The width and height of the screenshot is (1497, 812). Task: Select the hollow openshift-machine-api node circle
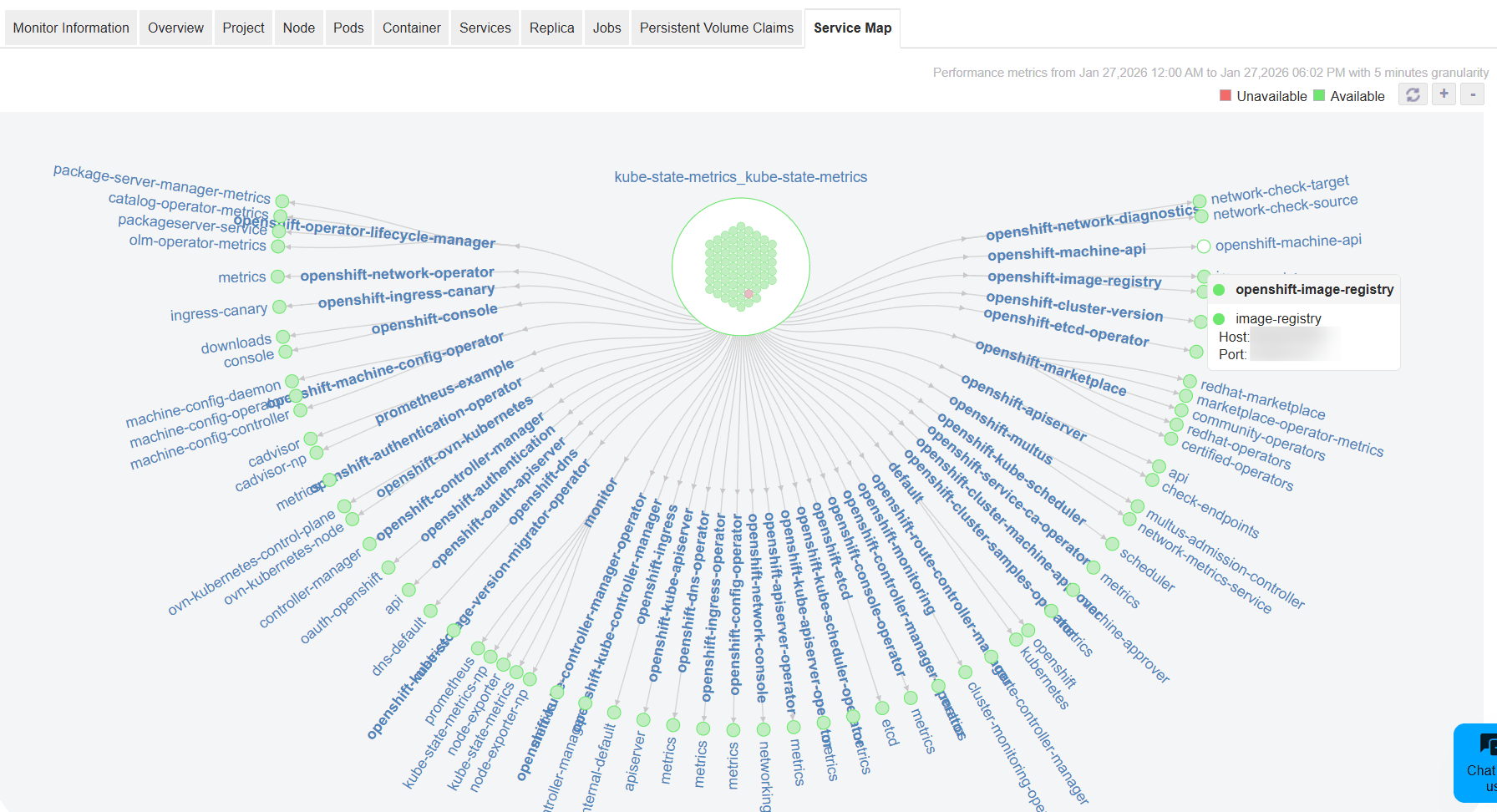1203,246
